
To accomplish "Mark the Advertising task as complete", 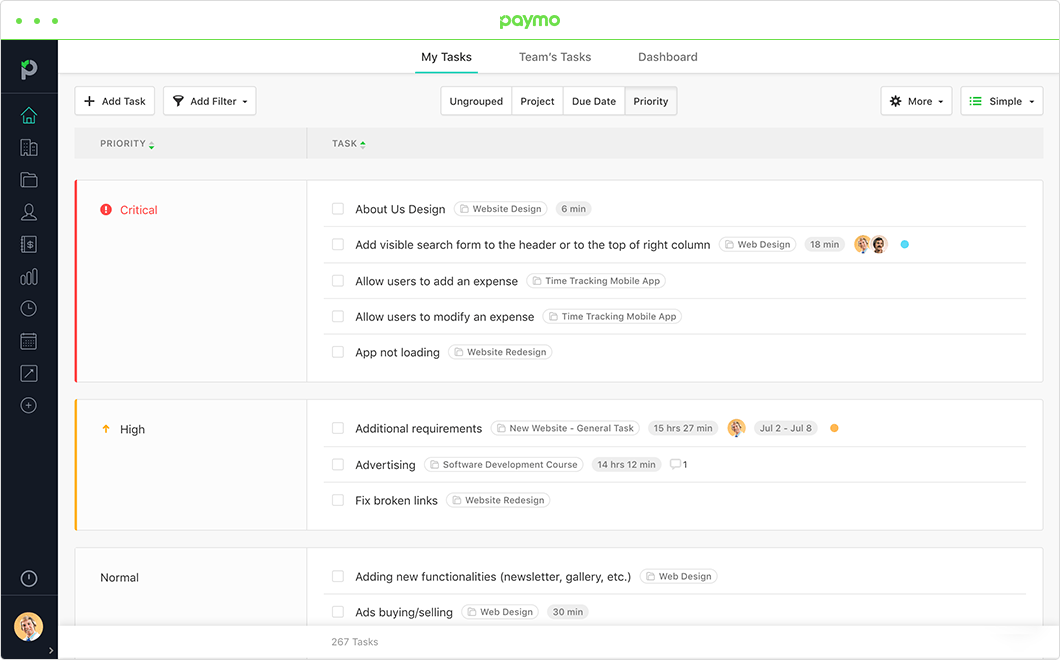I will pyautogui.click(x=337, y=464).
